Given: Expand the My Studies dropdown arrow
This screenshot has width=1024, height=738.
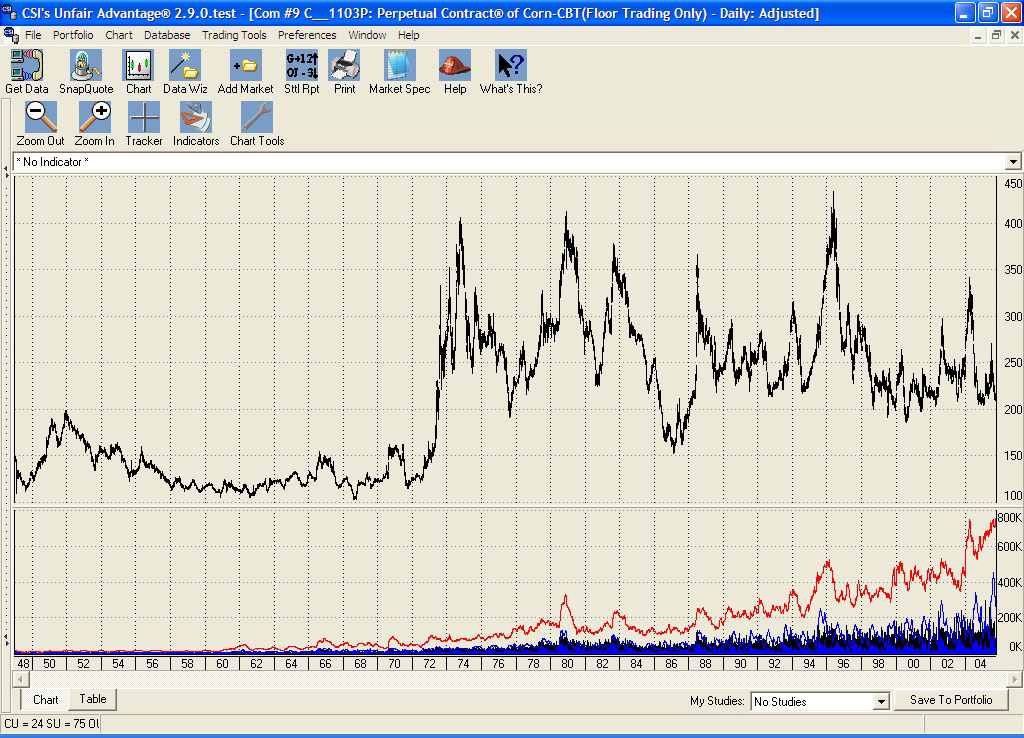Looking at the screenshot, I should point(881,701).
